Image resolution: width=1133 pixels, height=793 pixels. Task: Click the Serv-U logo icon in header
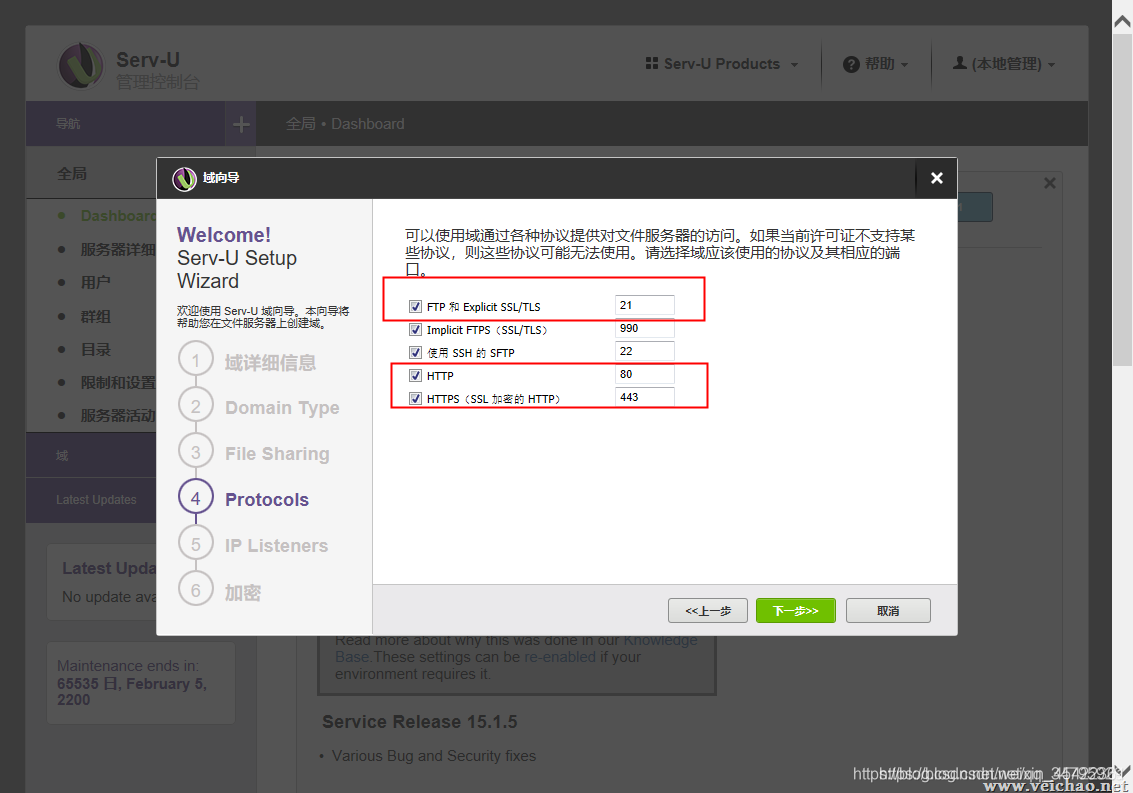81,66
